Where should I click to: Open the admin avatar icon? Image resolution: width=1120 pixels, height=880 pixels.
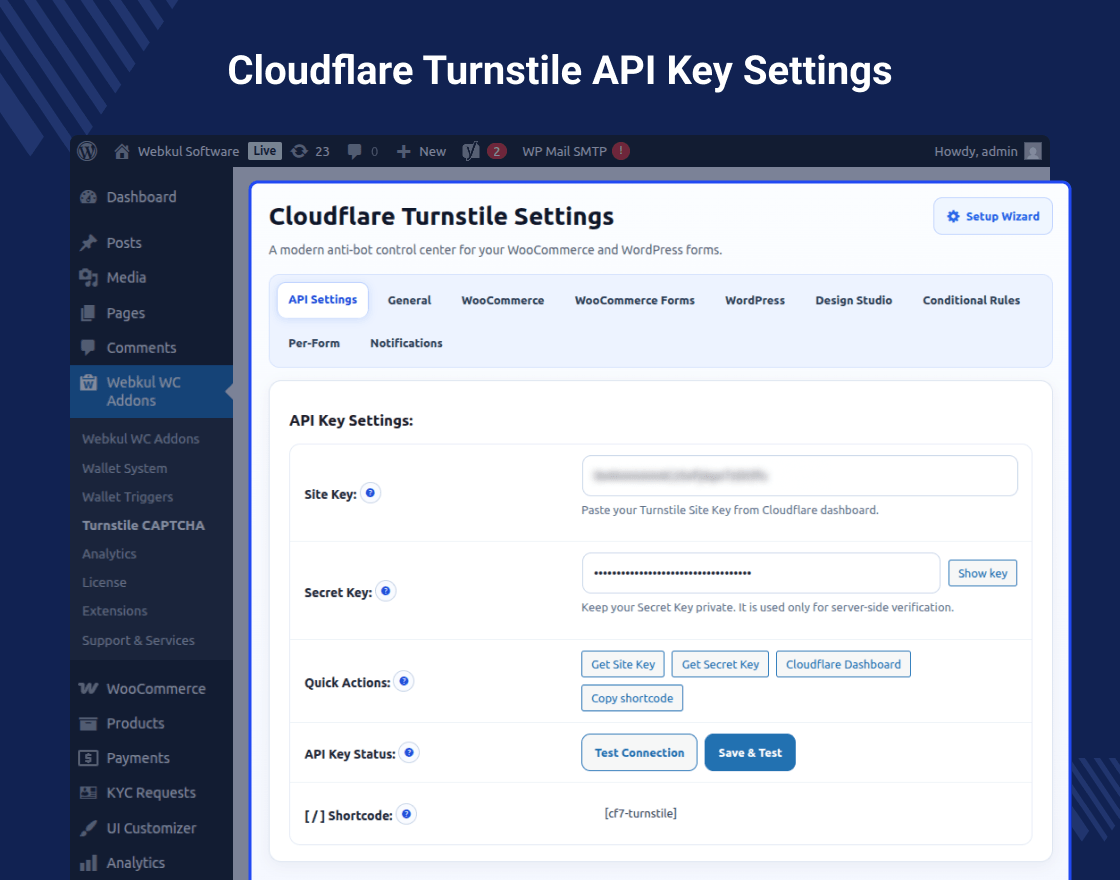point(1032,151)
